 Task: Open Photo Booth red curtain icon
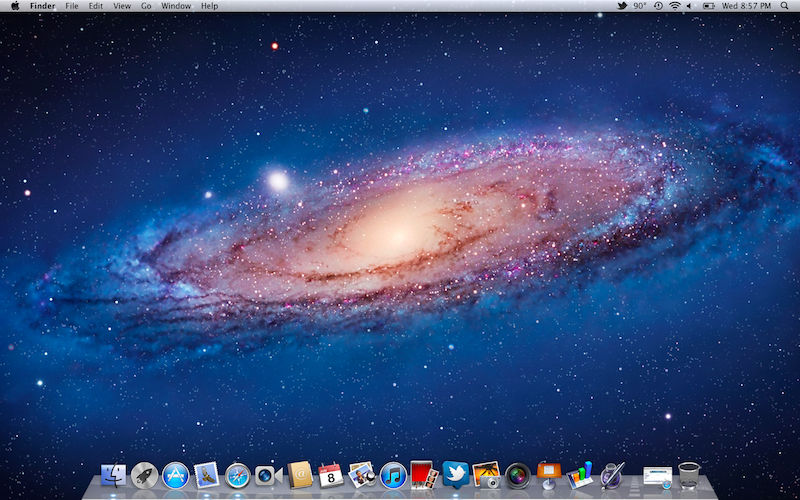[424, 474]
